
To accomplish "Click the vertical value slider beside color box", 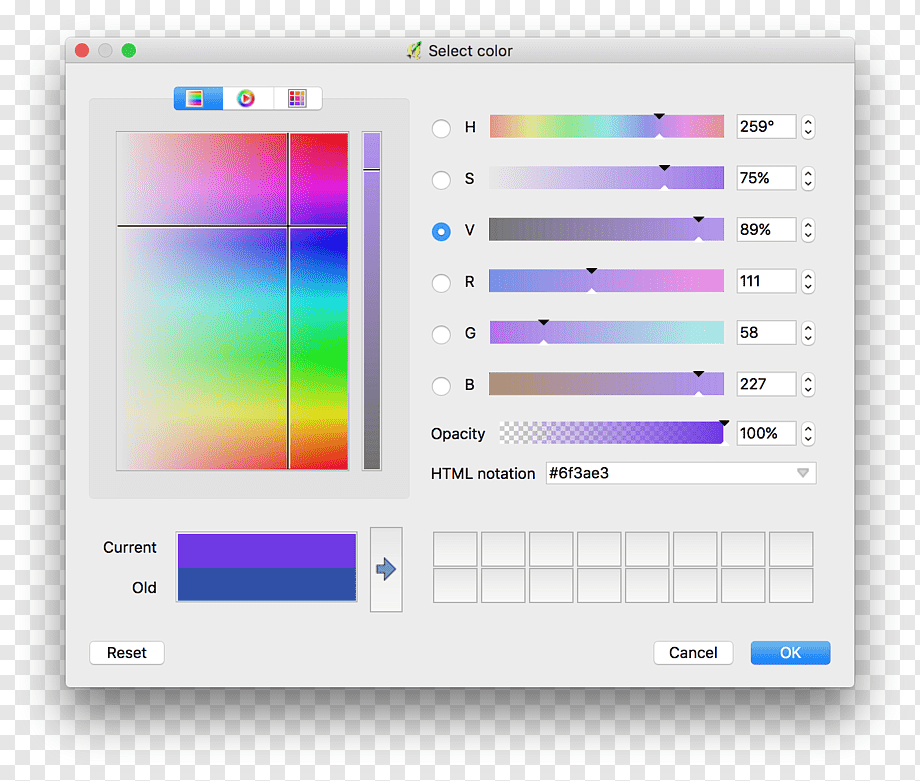I will click(372, 300).
